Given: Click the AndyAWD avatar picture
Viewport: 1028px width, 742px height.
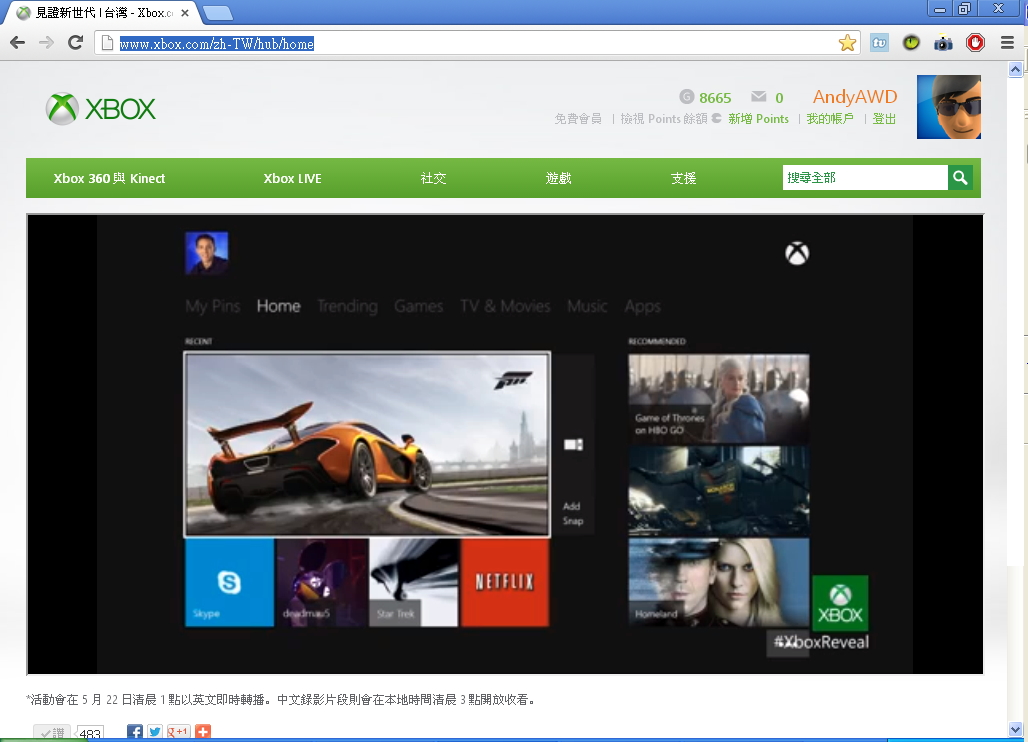Looking at the screenshot, I should click(949, 107).
